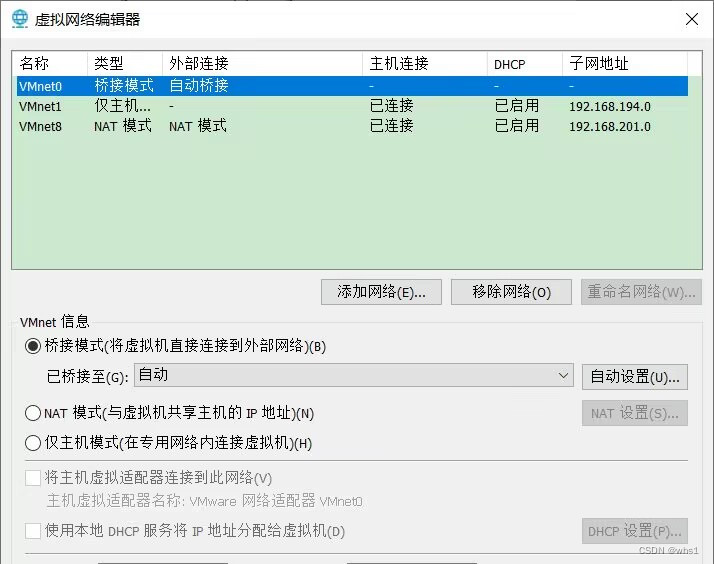Open the 已桥接至 dropdown
The image size is (714, 564).
[x=353, y=376]
